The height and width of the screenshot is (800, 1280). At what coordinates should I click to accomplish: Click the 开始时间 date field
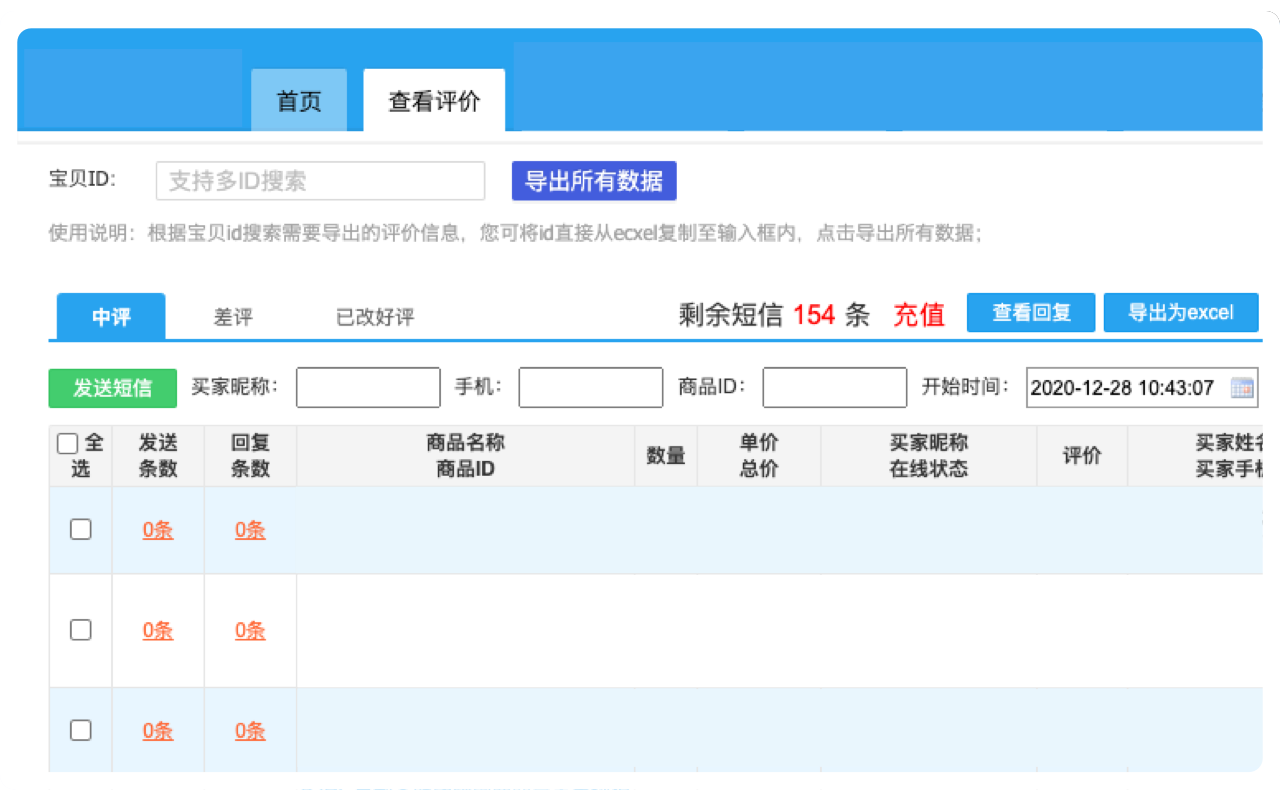click(1142, 388)
